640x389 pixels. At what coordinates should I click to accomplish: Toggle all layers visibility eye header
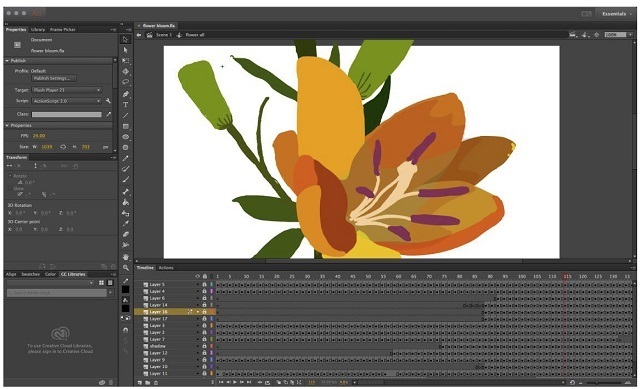point(198,276)
